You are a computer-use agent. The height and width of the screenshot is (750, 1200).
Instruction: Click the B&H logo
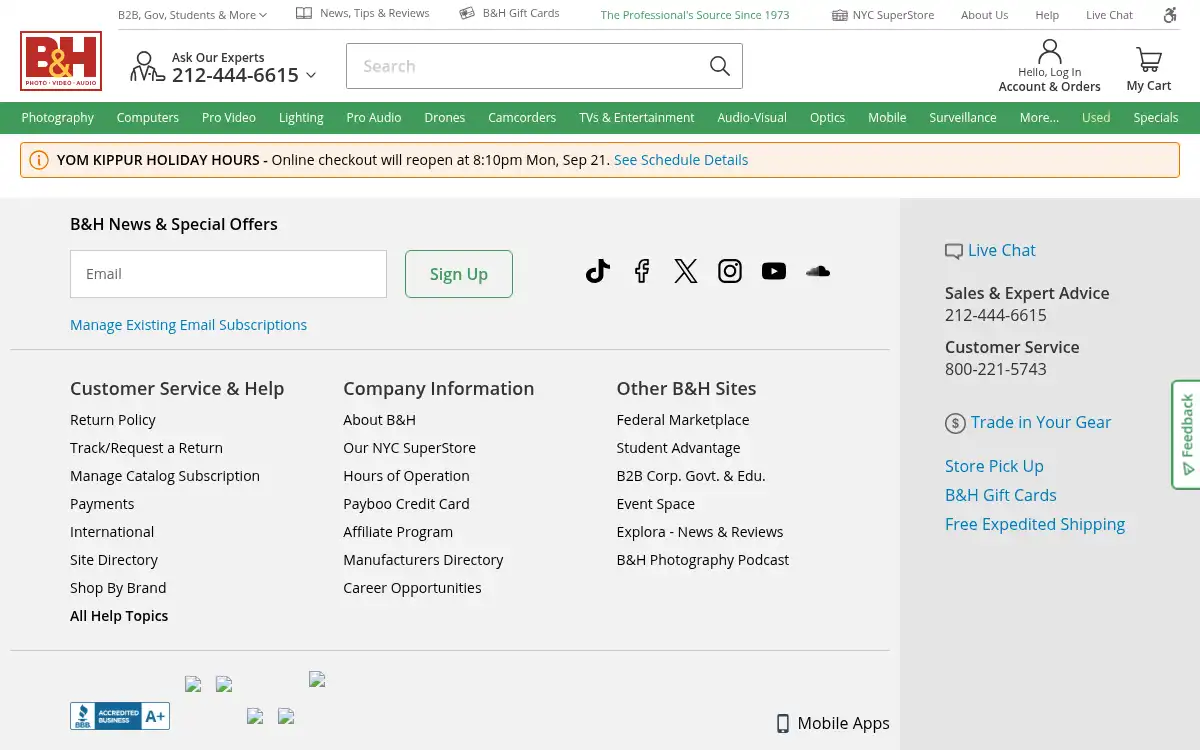(60, 61)
